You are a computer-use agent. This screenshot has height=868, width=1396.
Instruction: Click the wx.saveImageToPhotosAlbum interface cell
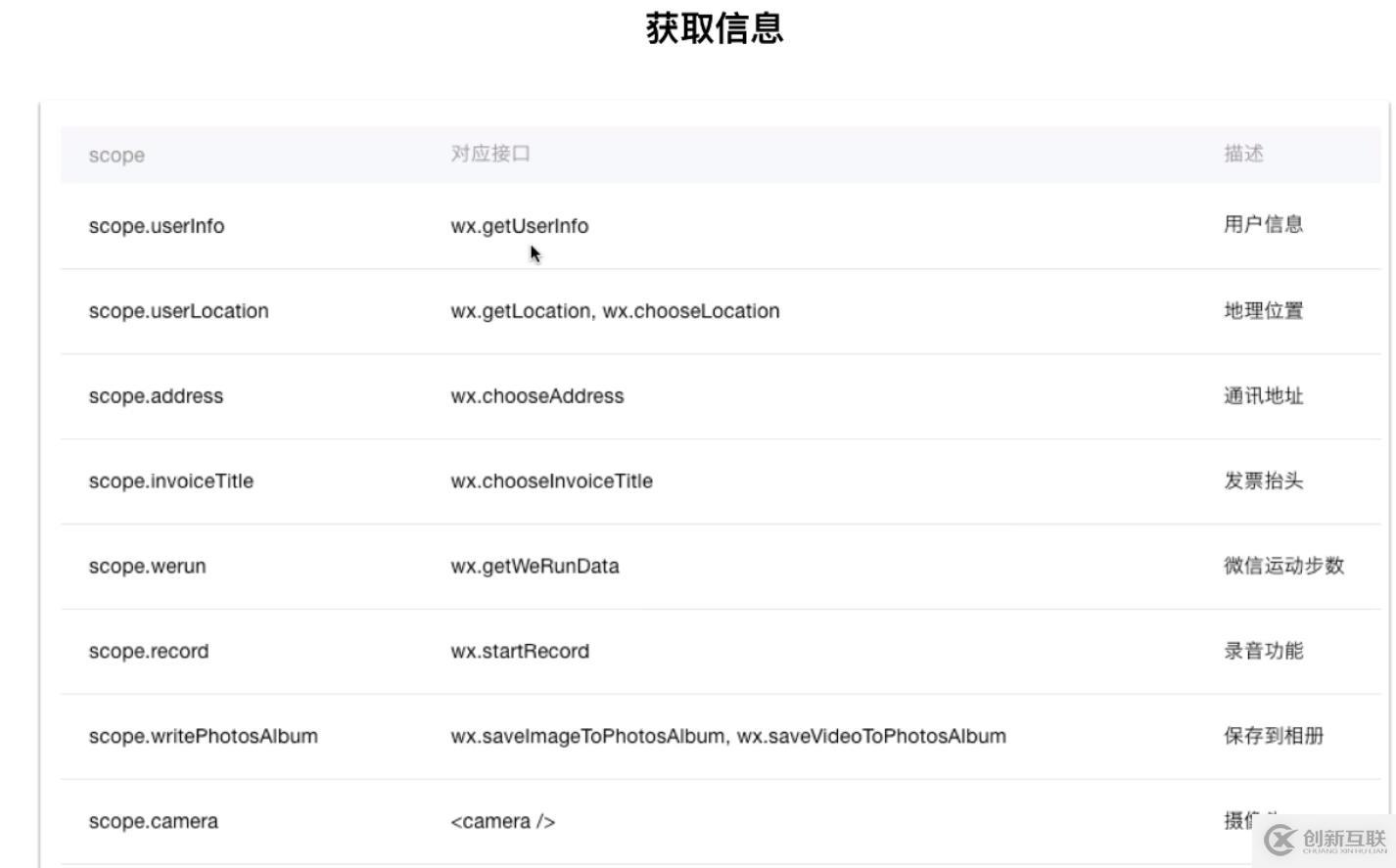point(728,737)
